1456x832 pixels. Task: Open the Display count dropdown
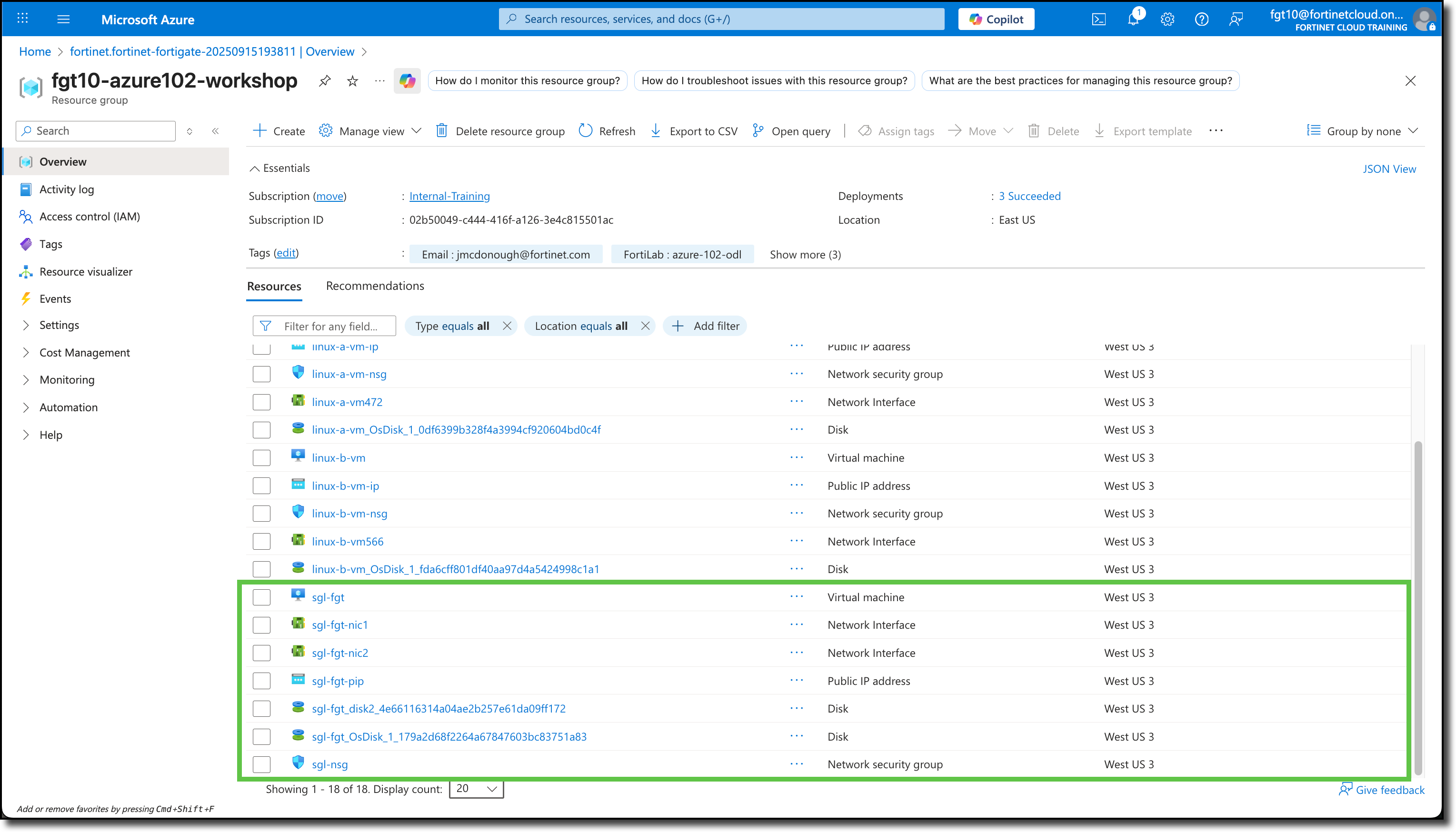pyautogui.click(x=476, y=789)
